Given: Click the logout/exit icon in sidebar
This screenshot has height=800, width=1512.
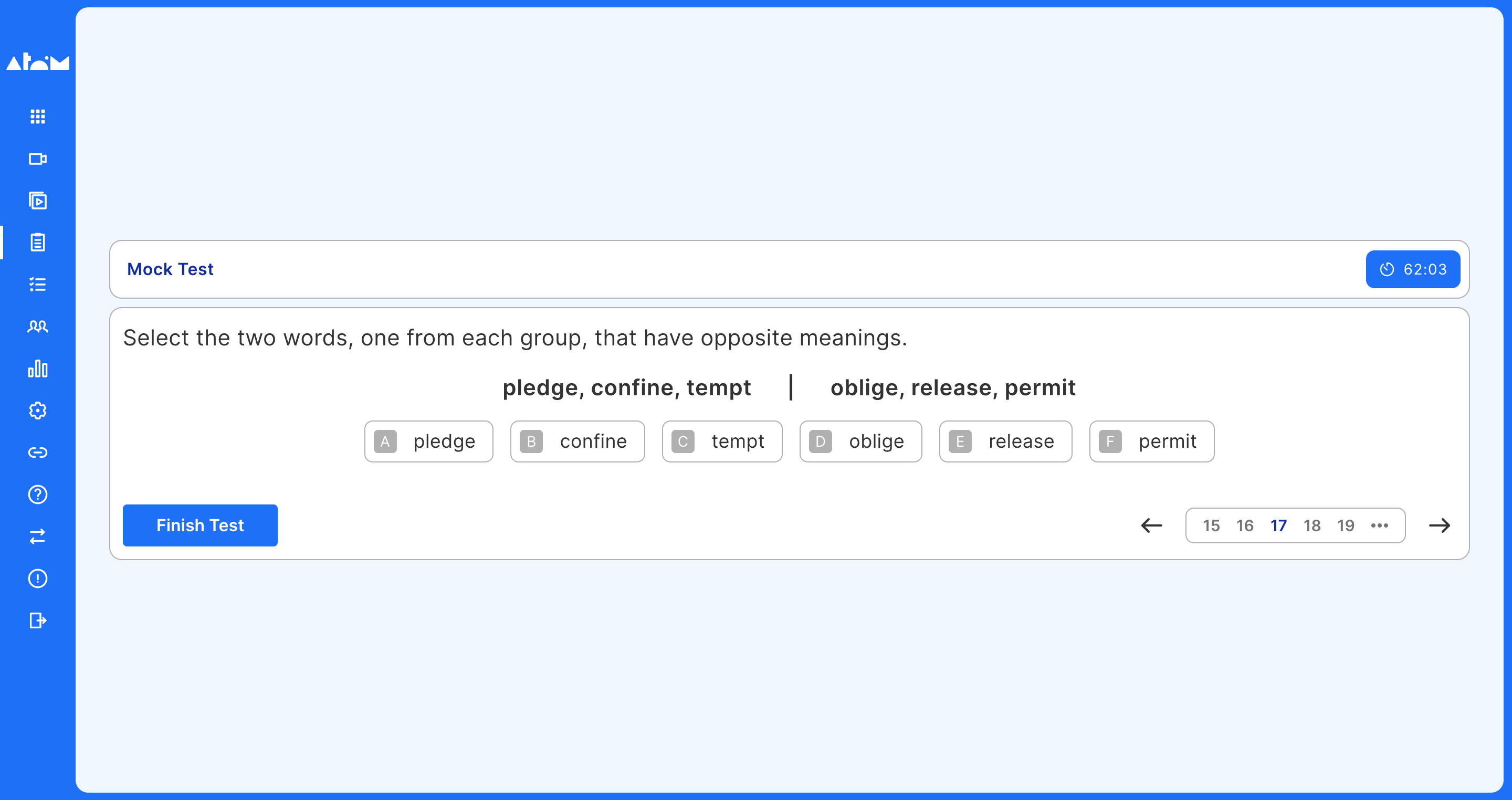Looking at the screenshot, I should click(38, 620).
